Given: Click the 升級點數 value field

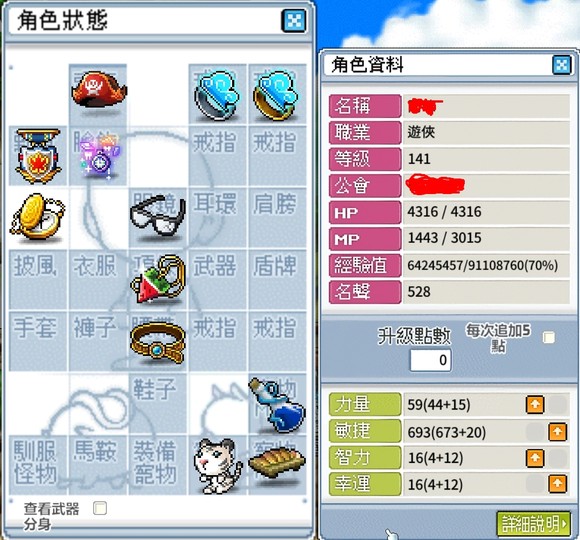Looking at the screenshot, I should click(430, 360).
